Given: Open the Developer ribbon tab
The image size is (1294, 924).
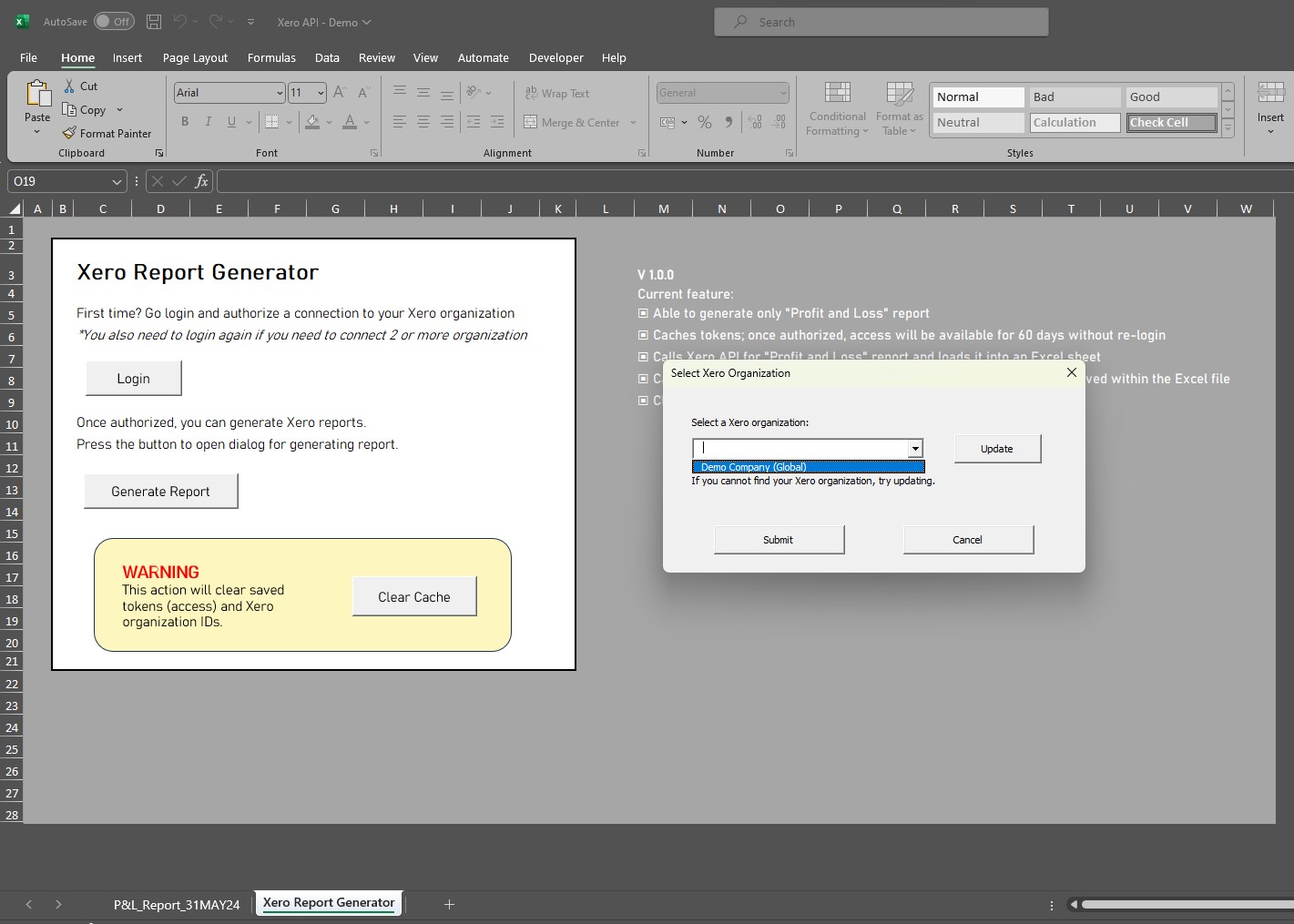Looking at the screenshot, I should pyautogui.click(x=556, y=57).
